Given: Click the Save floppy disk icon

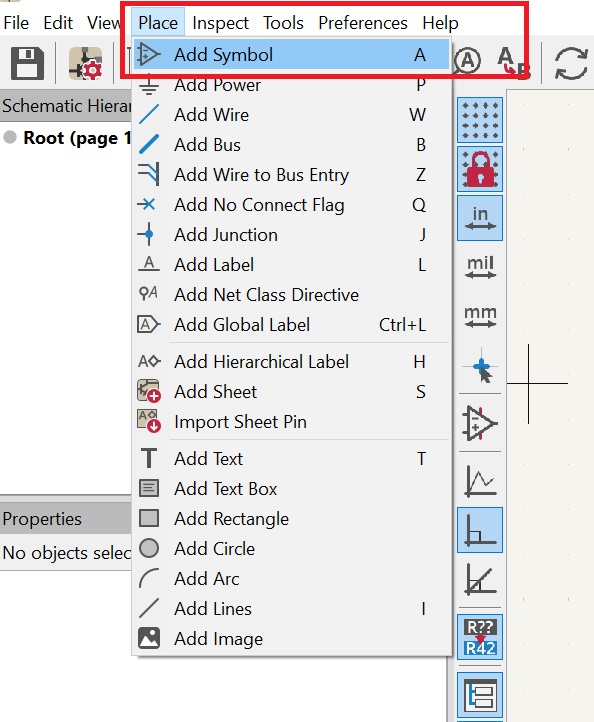Looking at the screenshot, I should coord(27,63).
